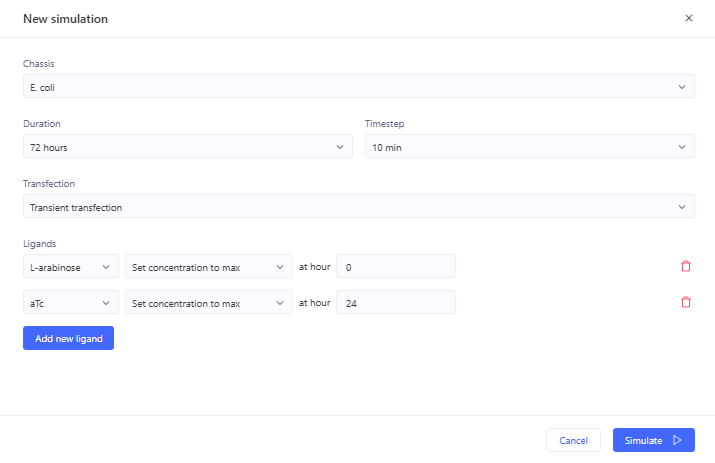Viewport: 715px width, 463px height.
Task: Cancel the new simulation
Action: pyautogui.click(x=573, y=440)
